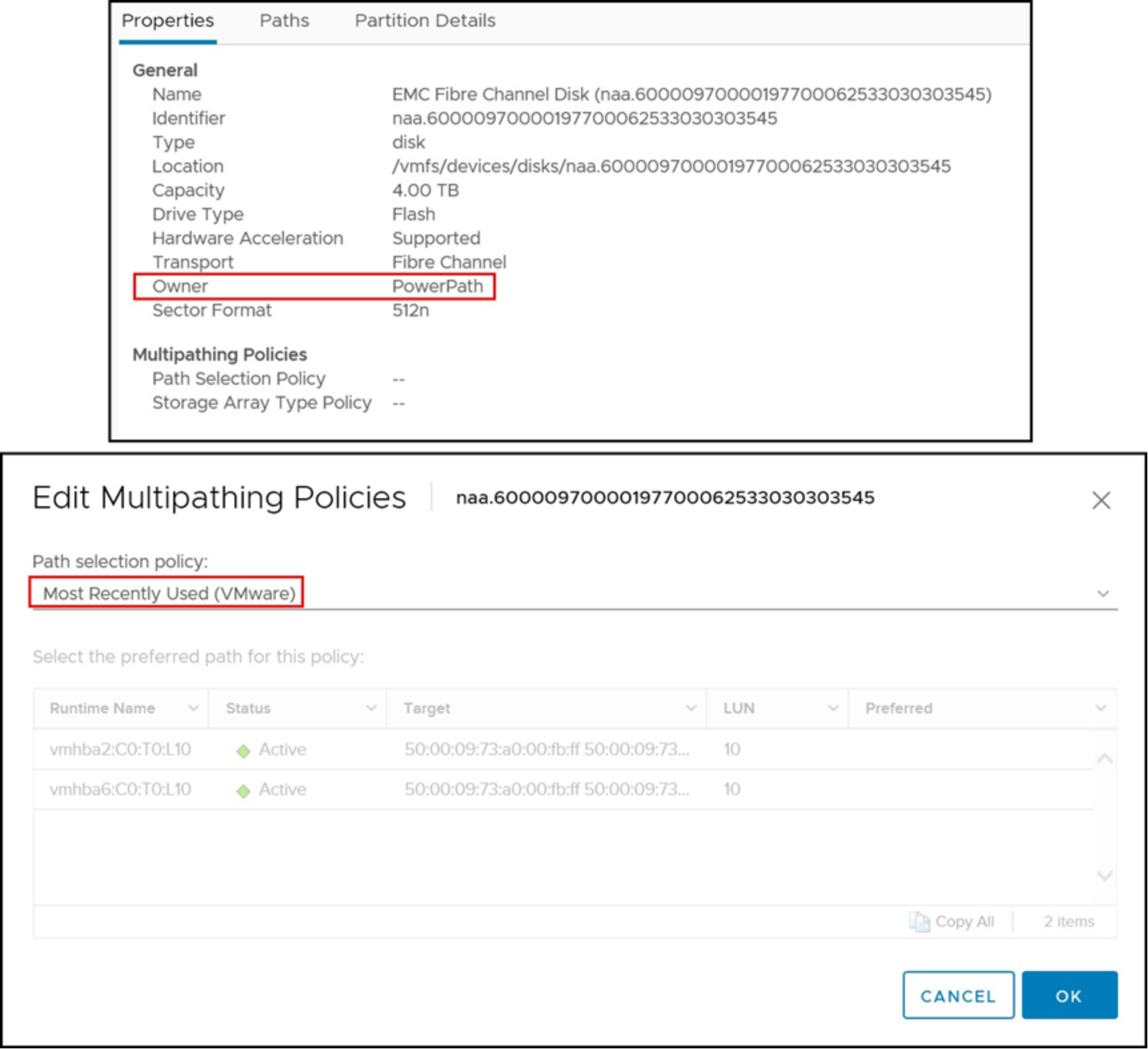Click the Storage Array Type Policy label
Viewport: 1148px width, 1049px height.
click(262, 402)
